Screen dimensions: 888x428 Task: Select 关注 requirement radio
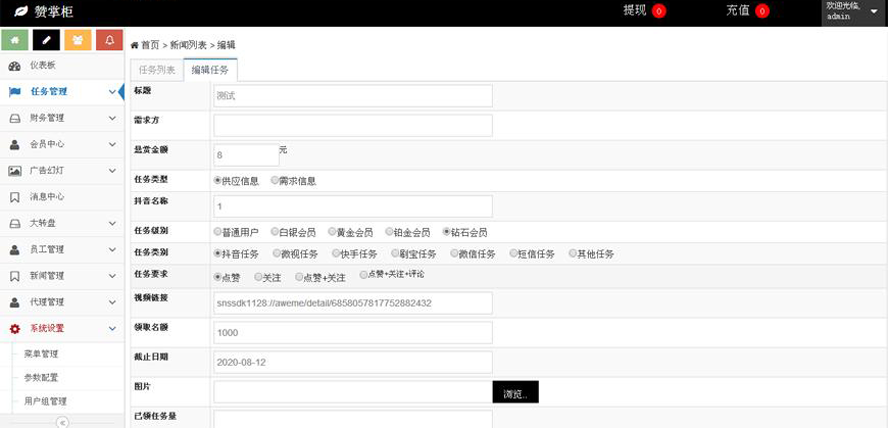pyautogui.click(x=258, y=277)
